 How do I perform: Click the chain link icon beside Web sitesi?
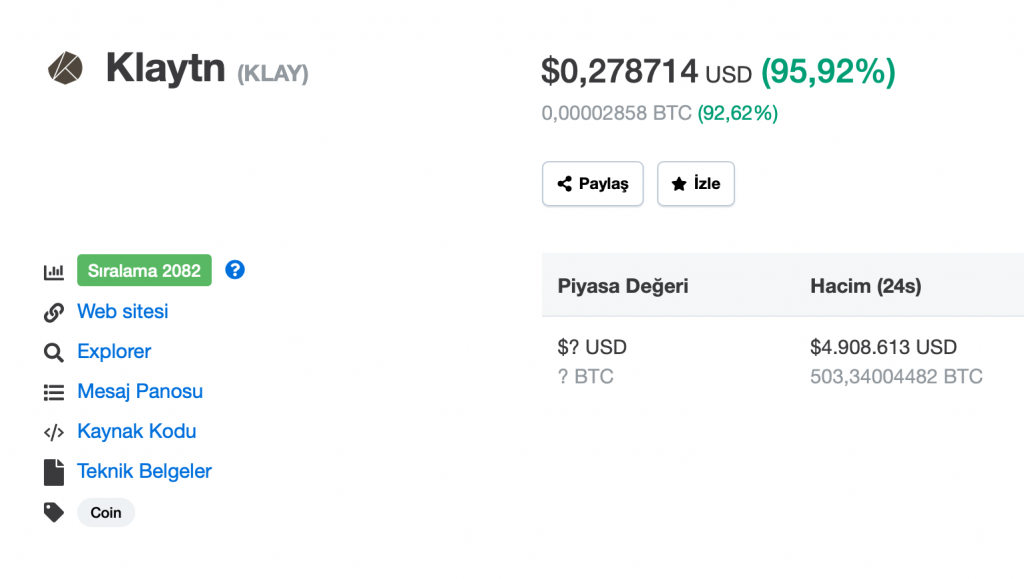pyautogui.click(x=54, y=312)
